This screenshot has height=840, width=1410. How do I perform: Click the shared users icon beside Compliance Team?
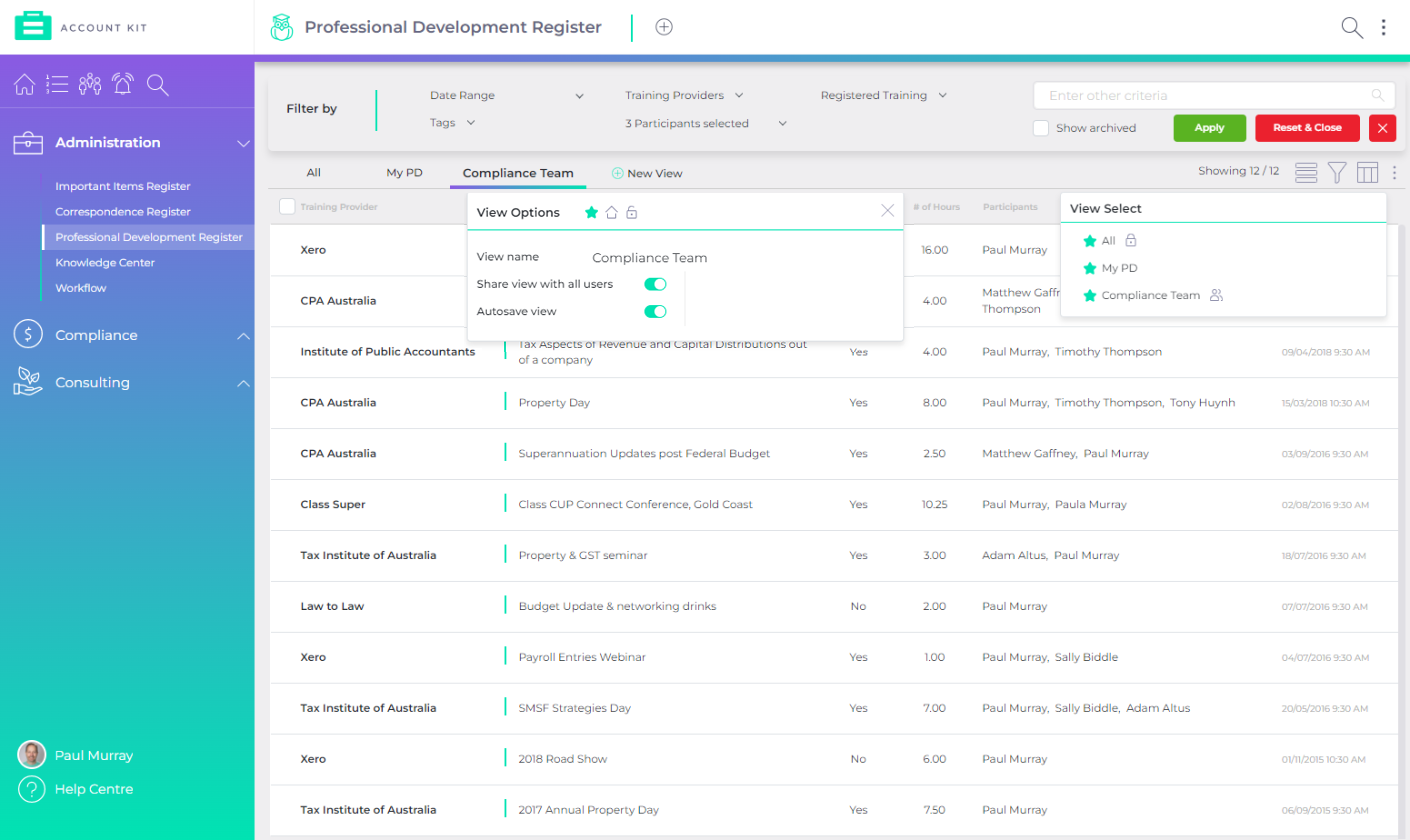click(1217, 295)
